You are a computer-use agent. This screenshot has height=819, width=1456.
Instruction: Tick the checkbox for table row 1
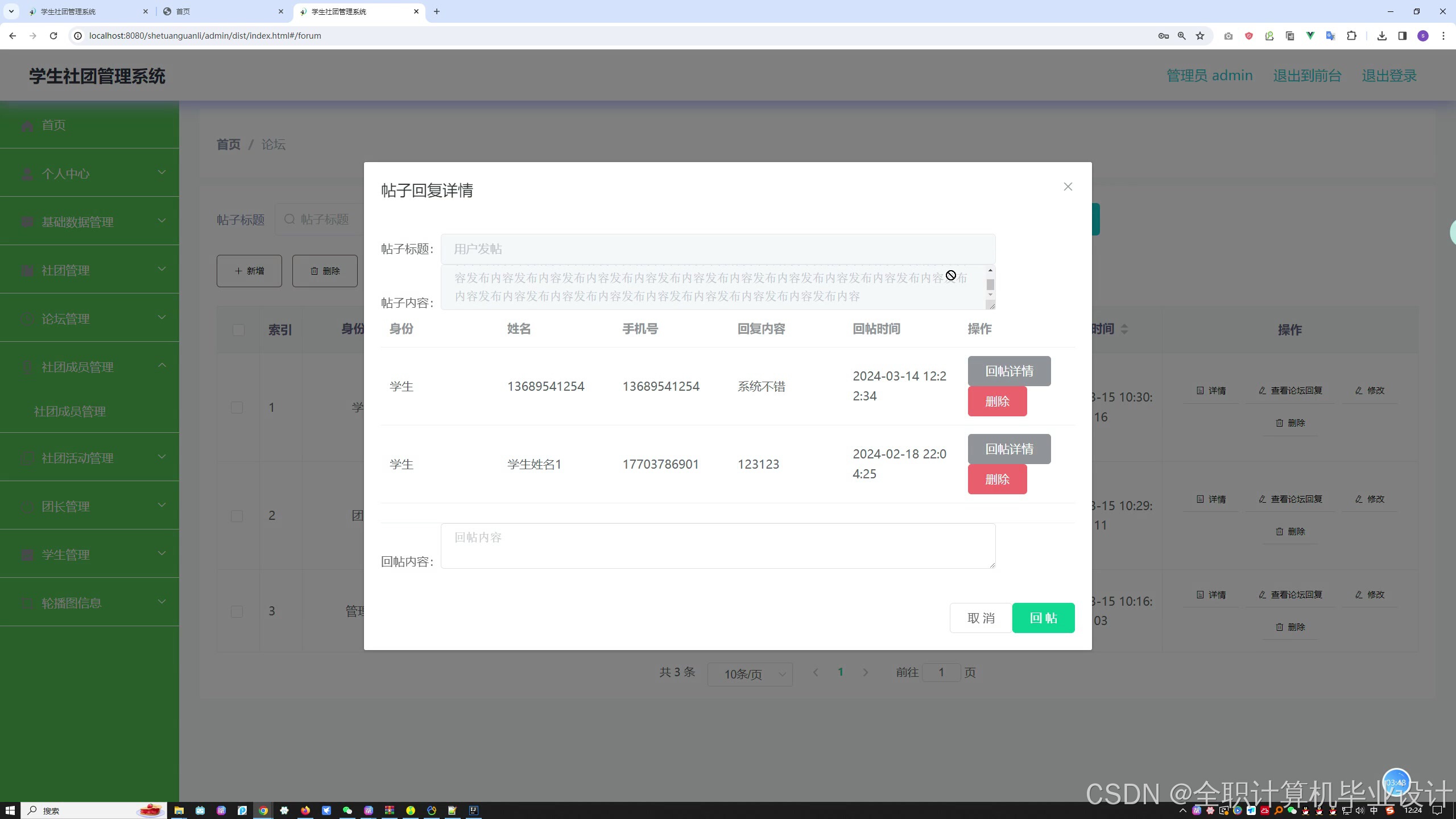pos(237,407)
